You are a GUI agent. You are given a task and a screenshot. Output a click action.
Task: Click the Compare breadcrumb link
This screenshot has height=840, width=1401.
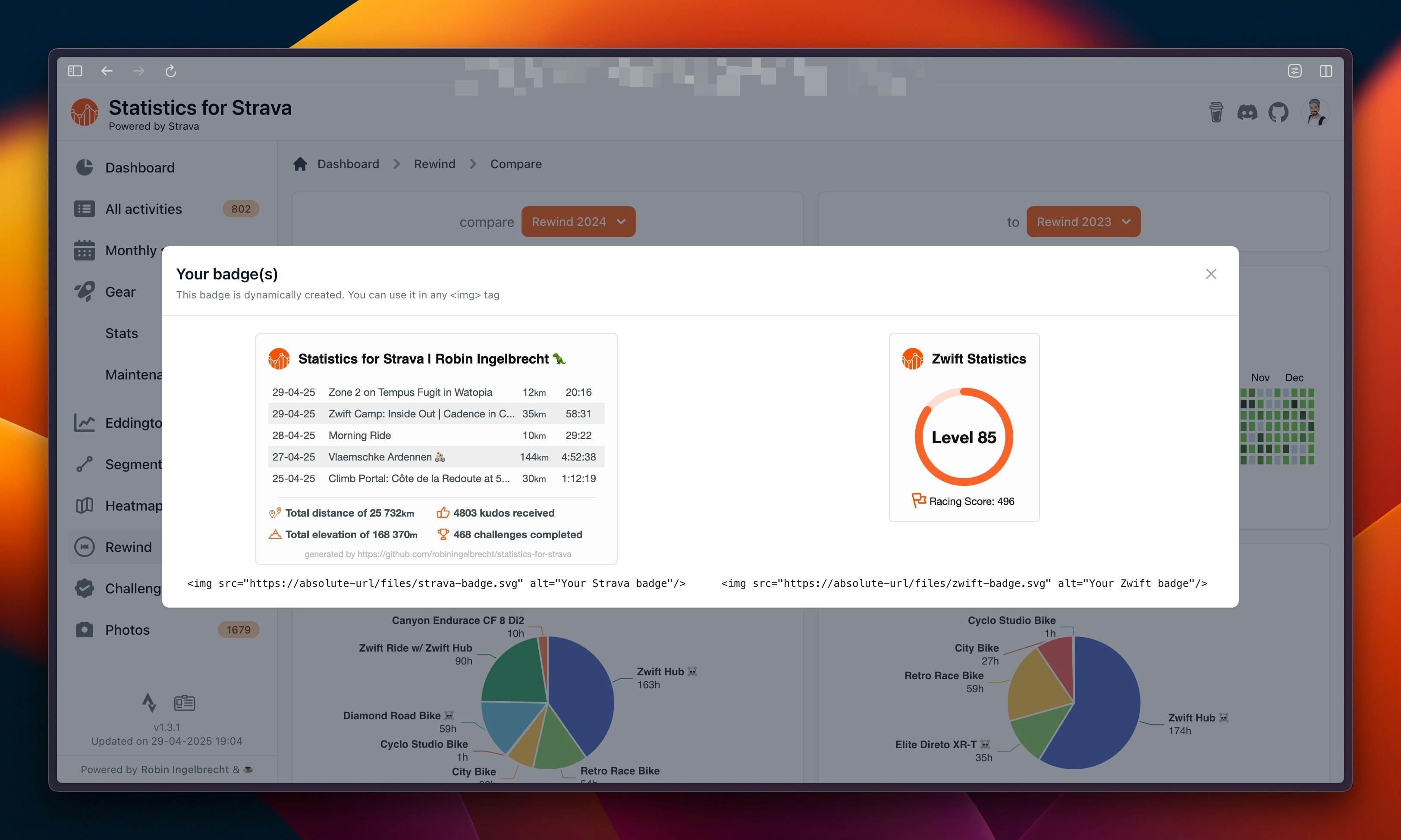coord(516,163)
